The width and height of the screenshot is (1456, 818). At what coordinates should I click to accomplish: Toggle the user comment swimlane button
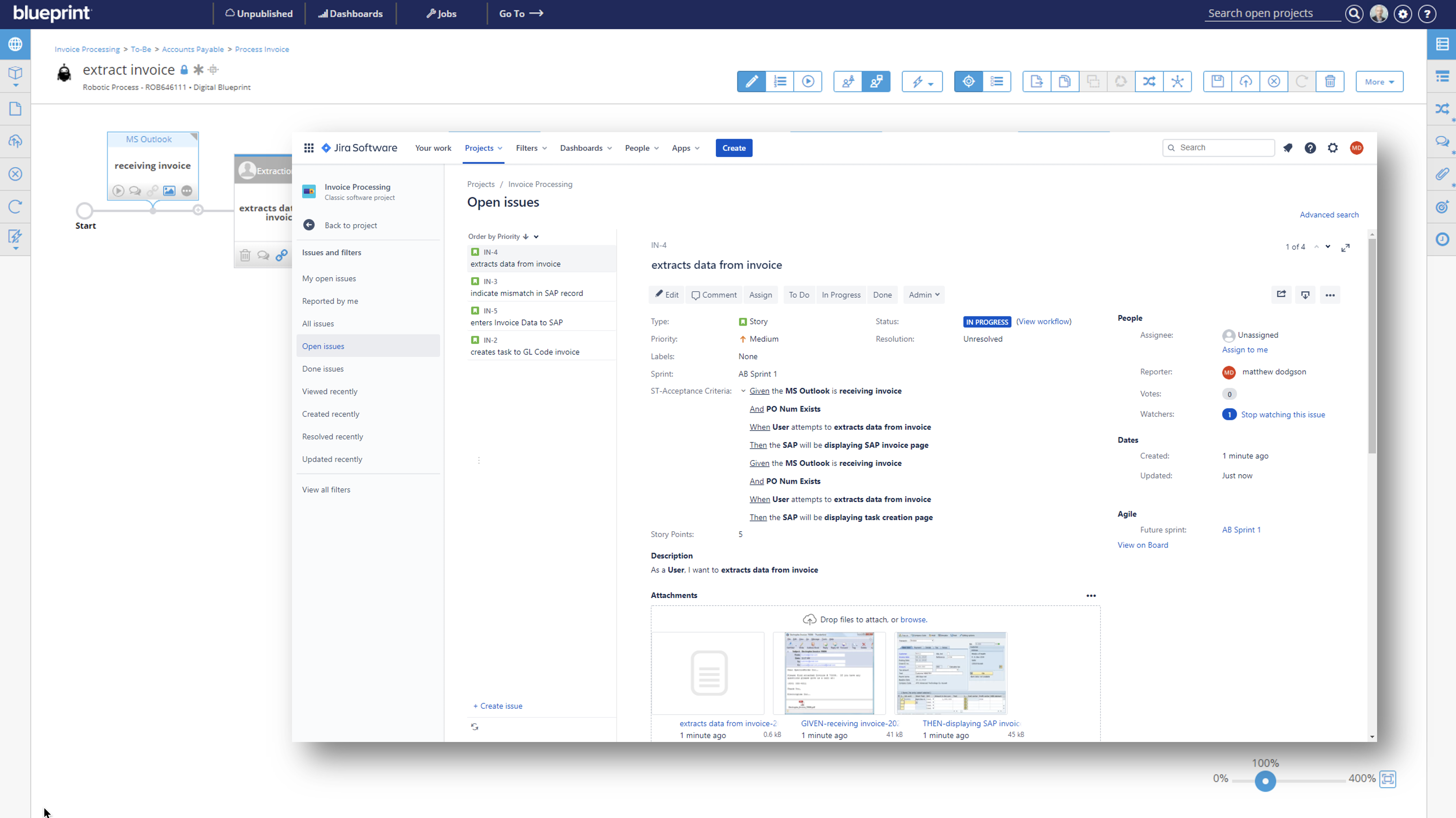(848, 81)
